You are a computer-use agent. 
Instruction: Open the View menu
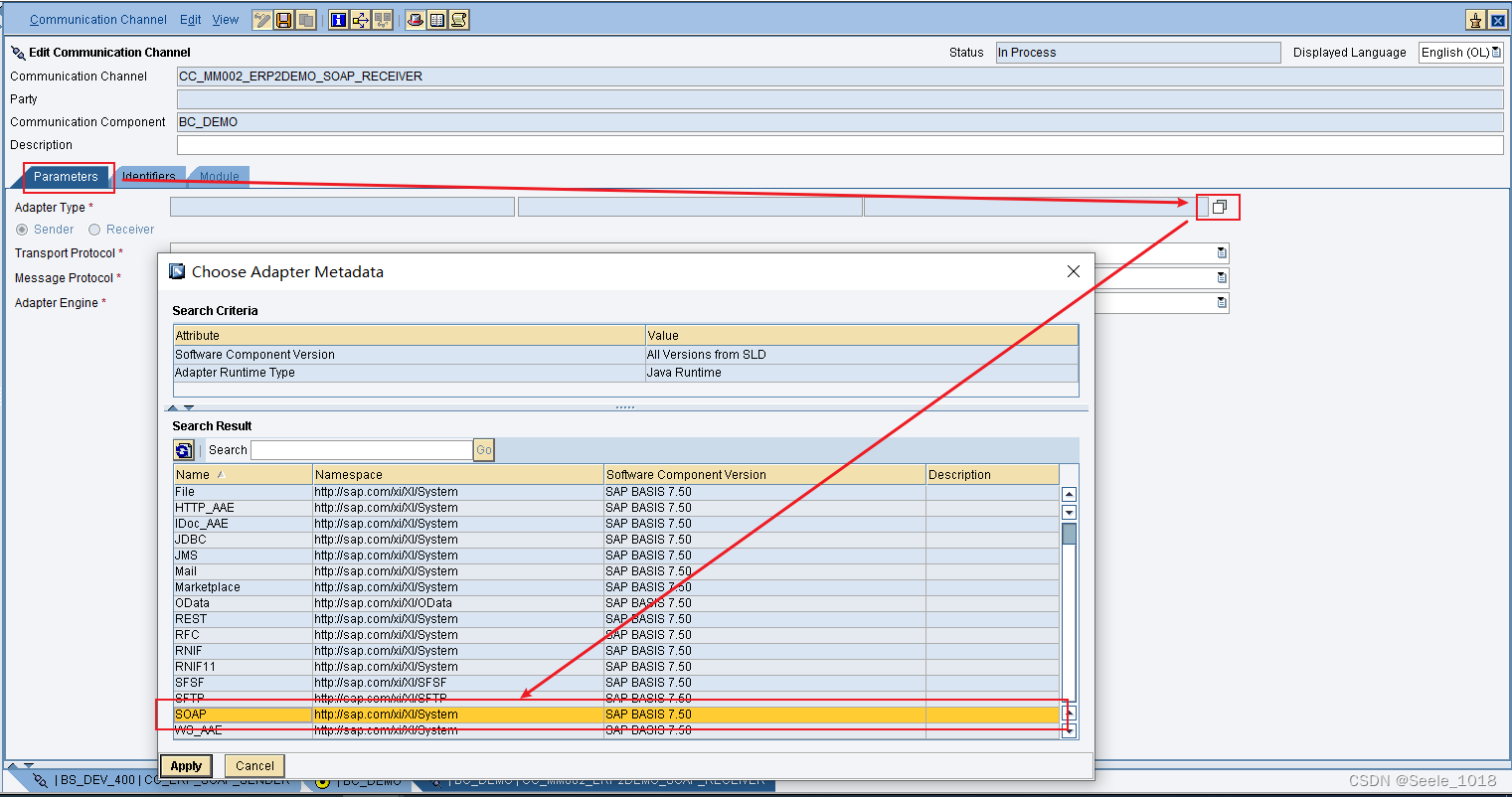point(226,20)
